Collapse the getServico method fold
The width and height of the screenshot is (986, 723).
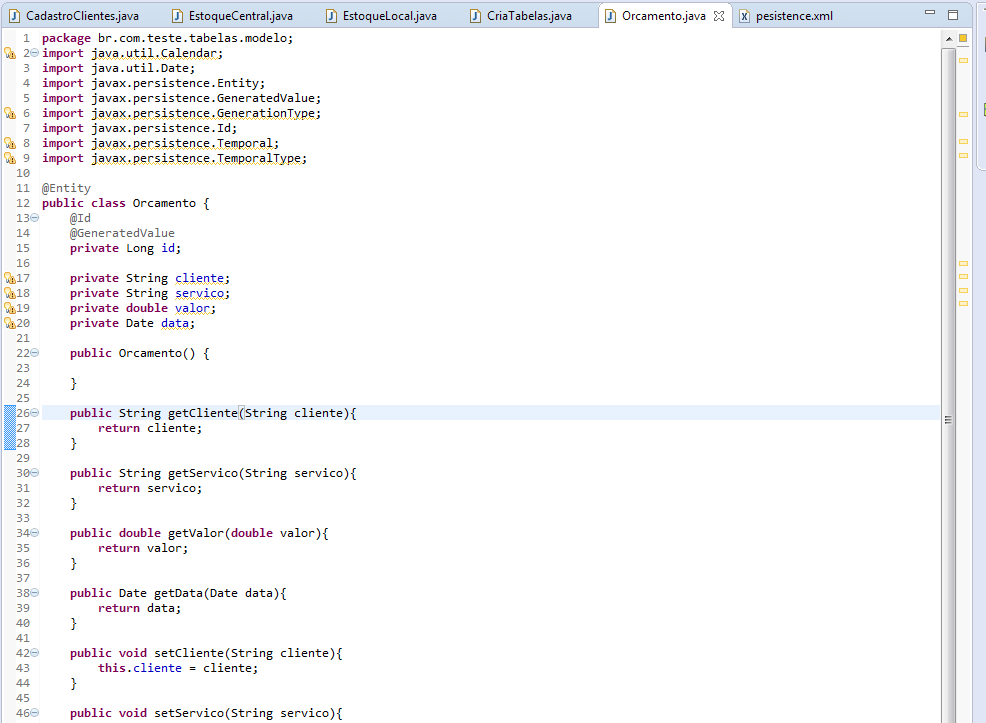point(35,473)
